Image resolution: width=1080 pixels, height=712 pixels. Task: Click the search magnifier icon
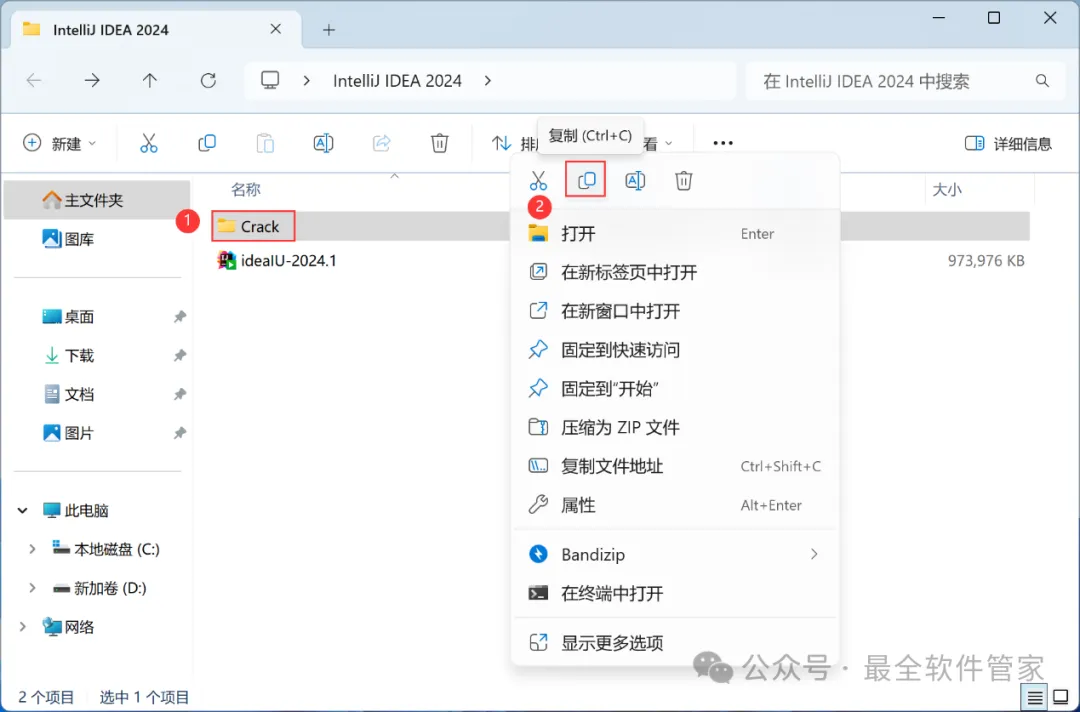pyautogui.click(x=1042, y=81)
